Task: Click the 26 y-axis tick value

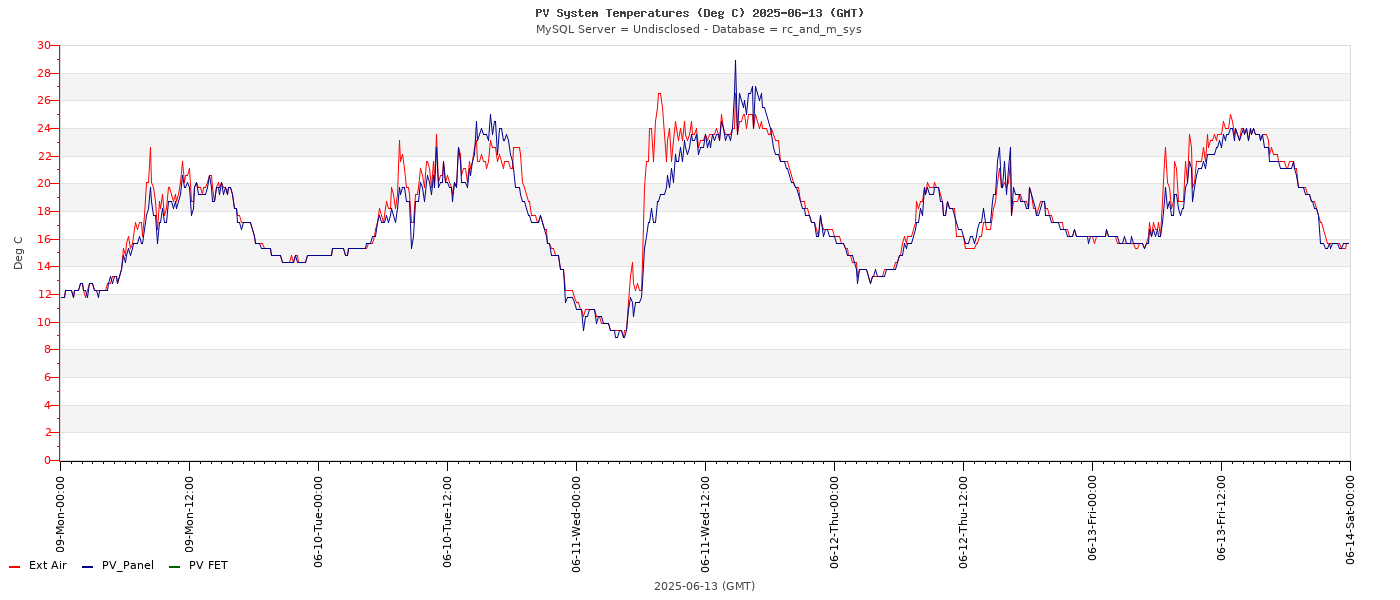Action: tap(43, 100)
